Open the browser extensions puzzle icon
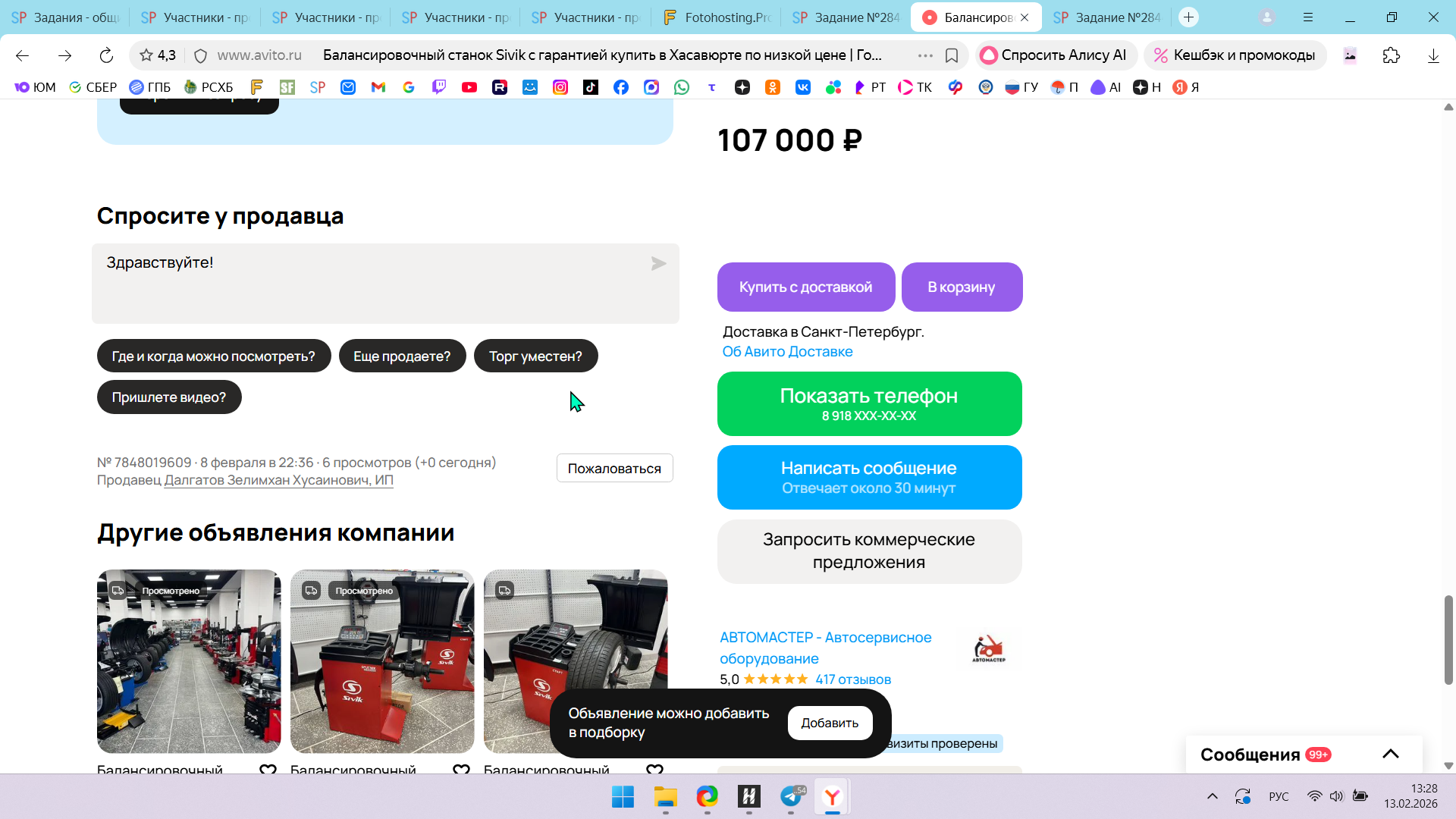 (1391, 55)
